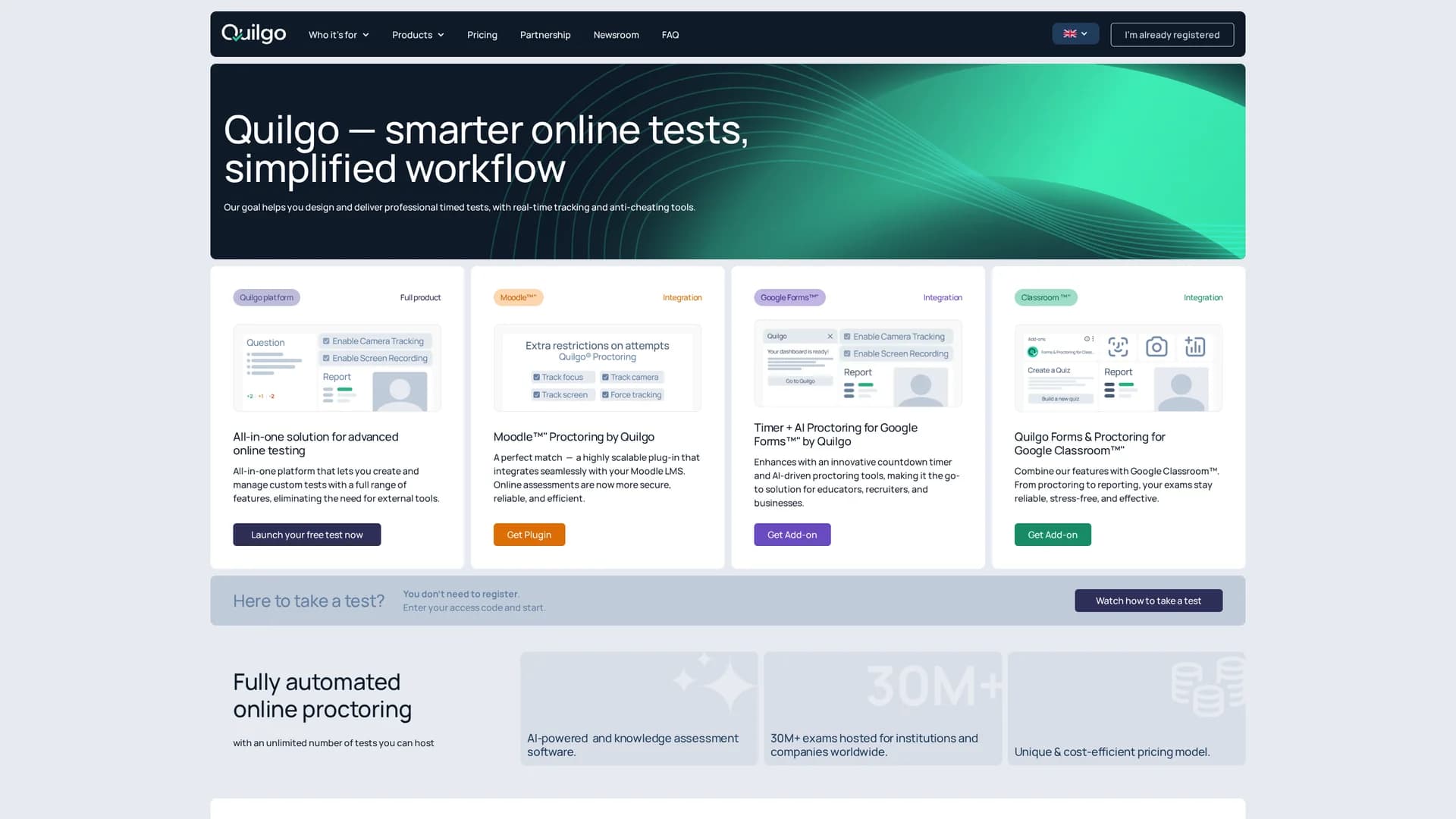The image size is (1456, 819).
Task: Click the cost-efficient pricing model card
Action: click(1126, 708)
